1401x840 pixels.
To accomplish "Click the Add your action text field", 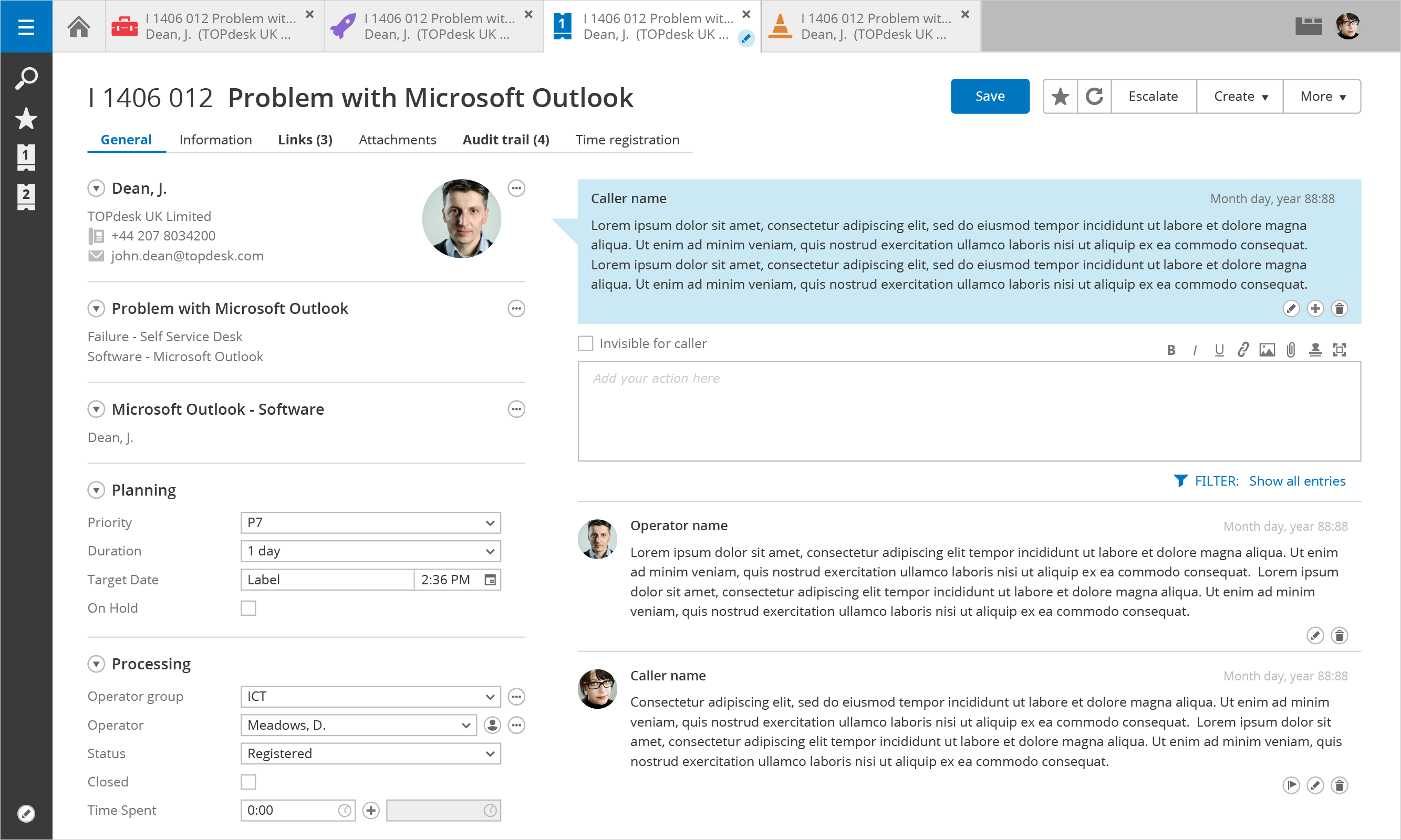I will click(968, 412).
